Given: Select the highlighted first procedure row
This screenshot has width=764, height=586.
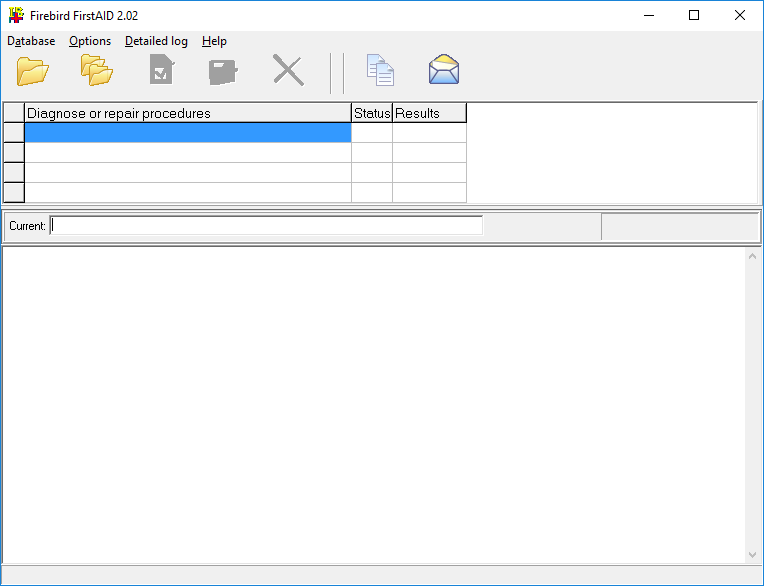Looking at the screenshot, I should click(x=187, y=133).
